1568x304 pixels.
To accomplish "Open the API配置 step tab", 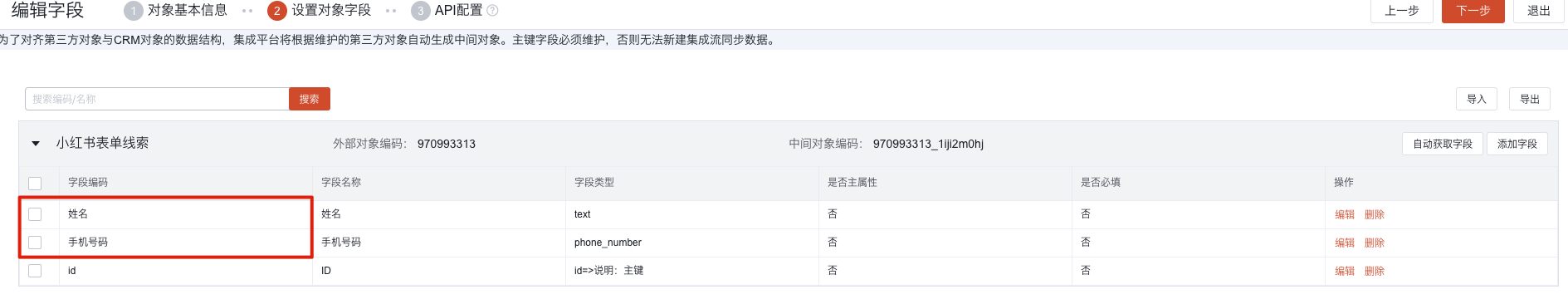I will (x=458, y=11).
